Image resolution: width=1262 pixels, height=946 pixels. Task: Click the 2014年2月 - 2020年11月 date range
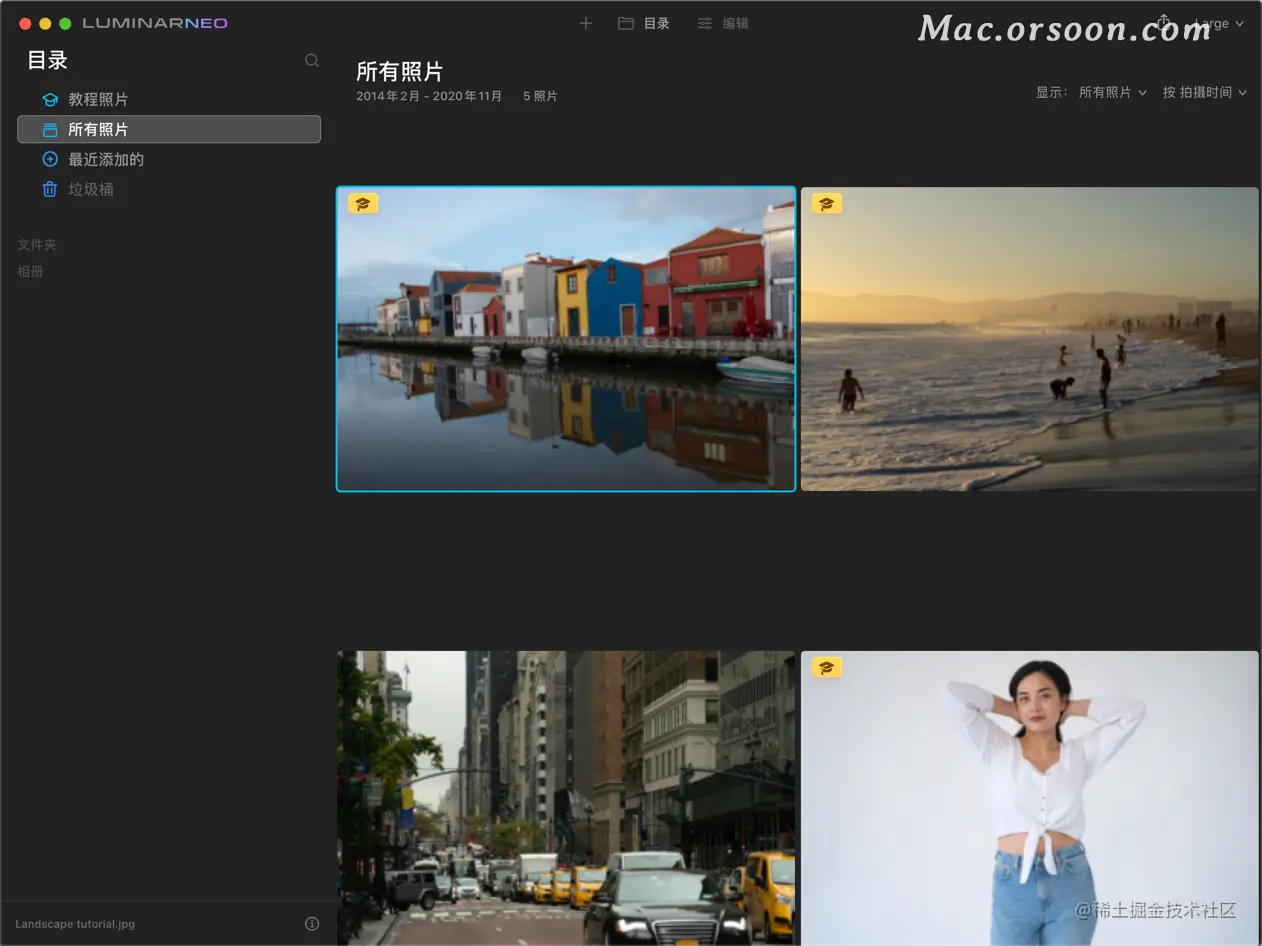pyautogui.click(x=429, y=96)
